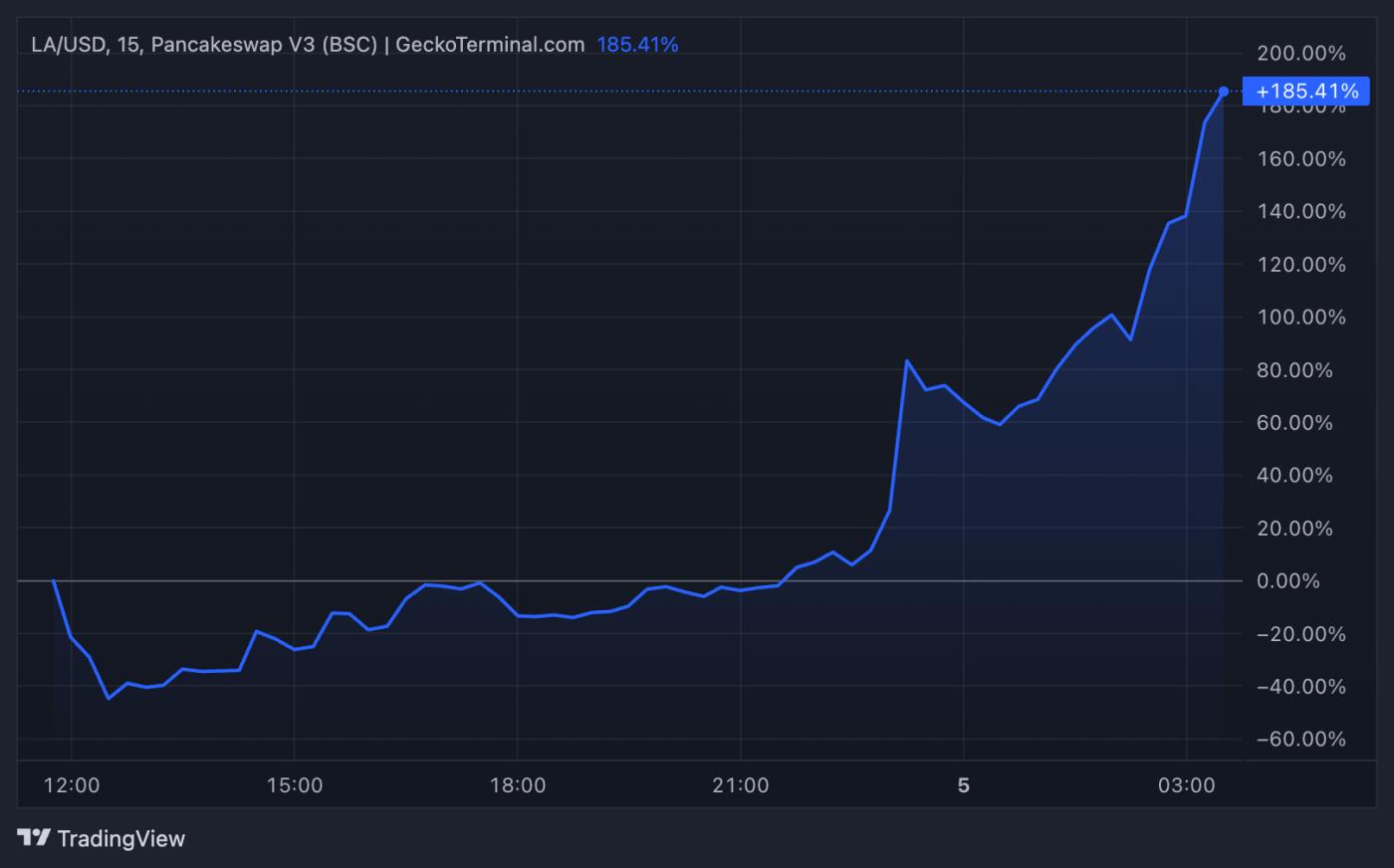Image resolution: width=1394 pixels, height=868 pixels.
Task: Click the TradingView logo icon
Action: (x=32, y=838)
